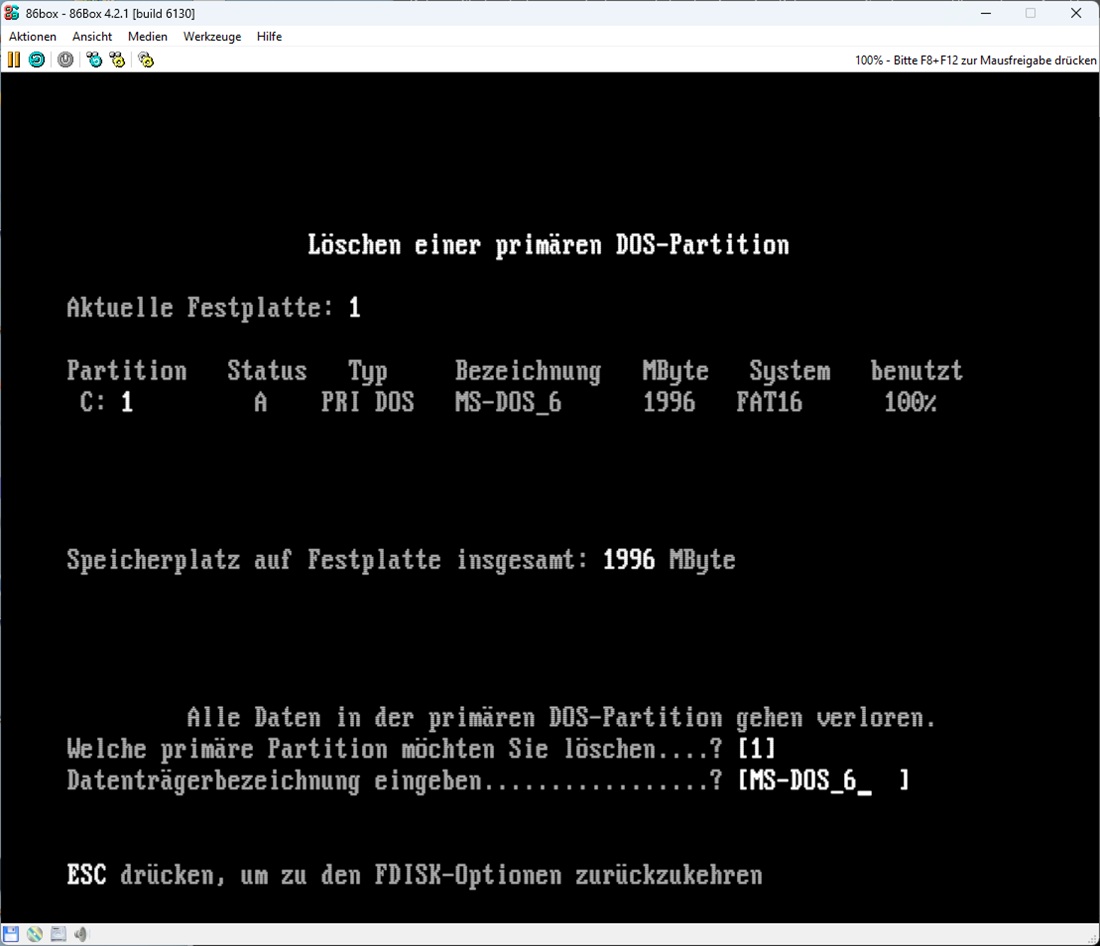Image resolution: width=1100 pixels, height=946 pixels.
Task: Open the 86Box settings gear icon
Action: coord(146,60)
